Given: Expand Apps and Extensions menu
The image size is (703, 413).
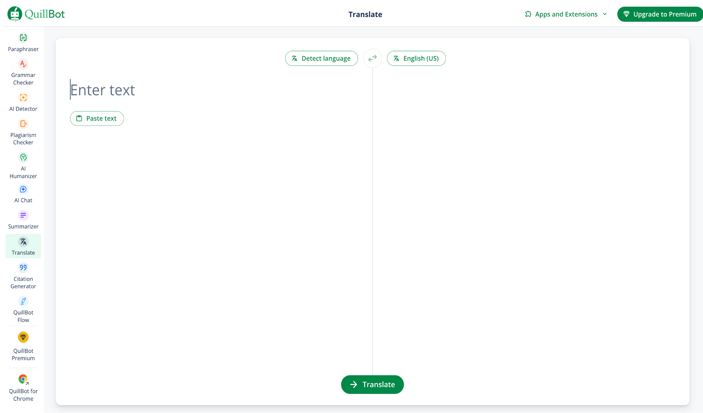Looking at the screenshot, I should point(566,14).
